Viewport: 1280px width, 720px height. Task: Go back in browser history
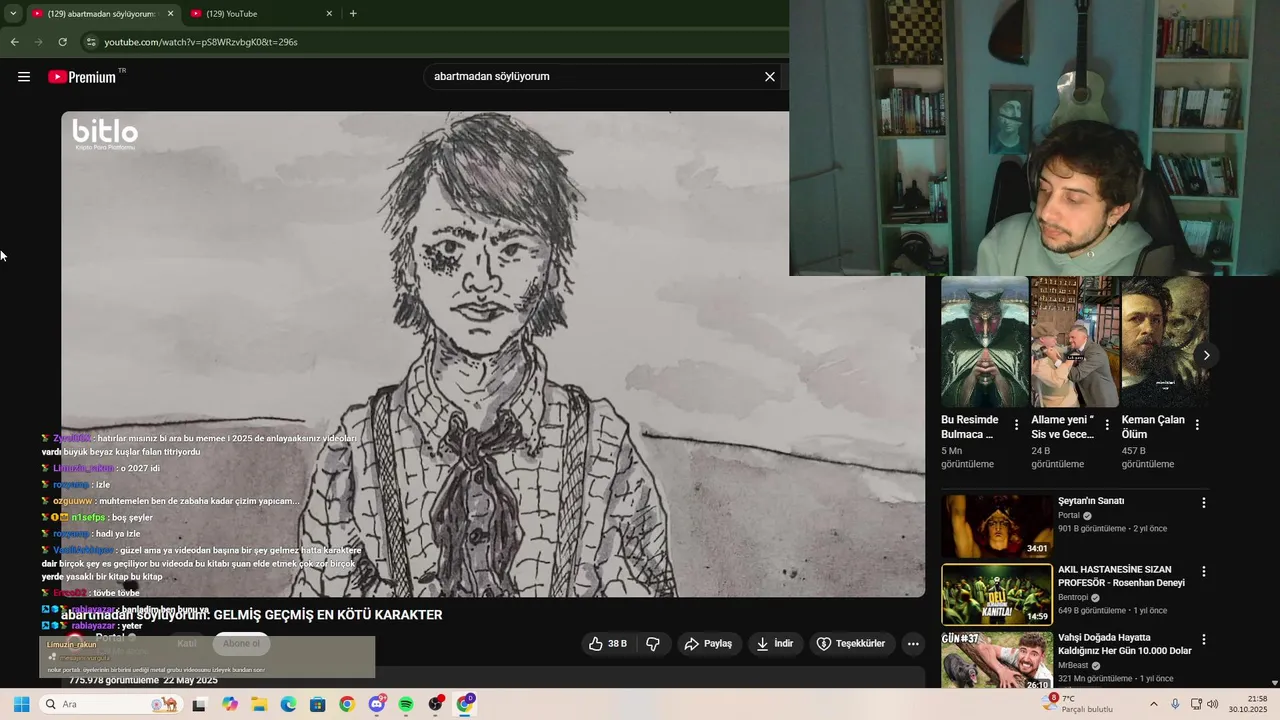14,42
